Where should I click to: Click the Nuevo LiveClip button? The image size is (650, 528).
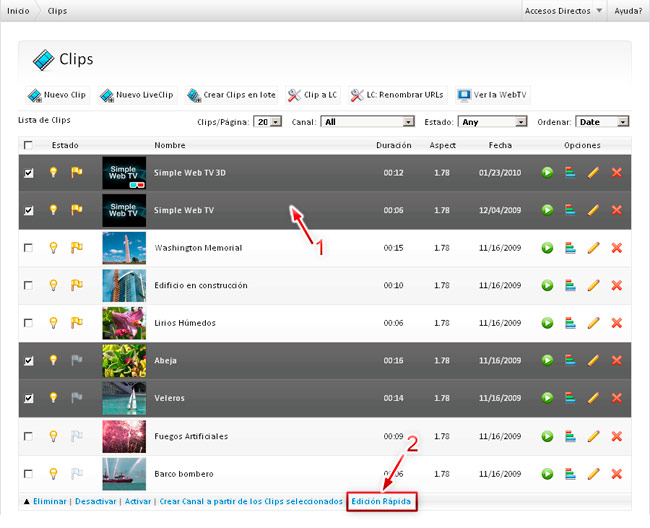click(137, 95)
